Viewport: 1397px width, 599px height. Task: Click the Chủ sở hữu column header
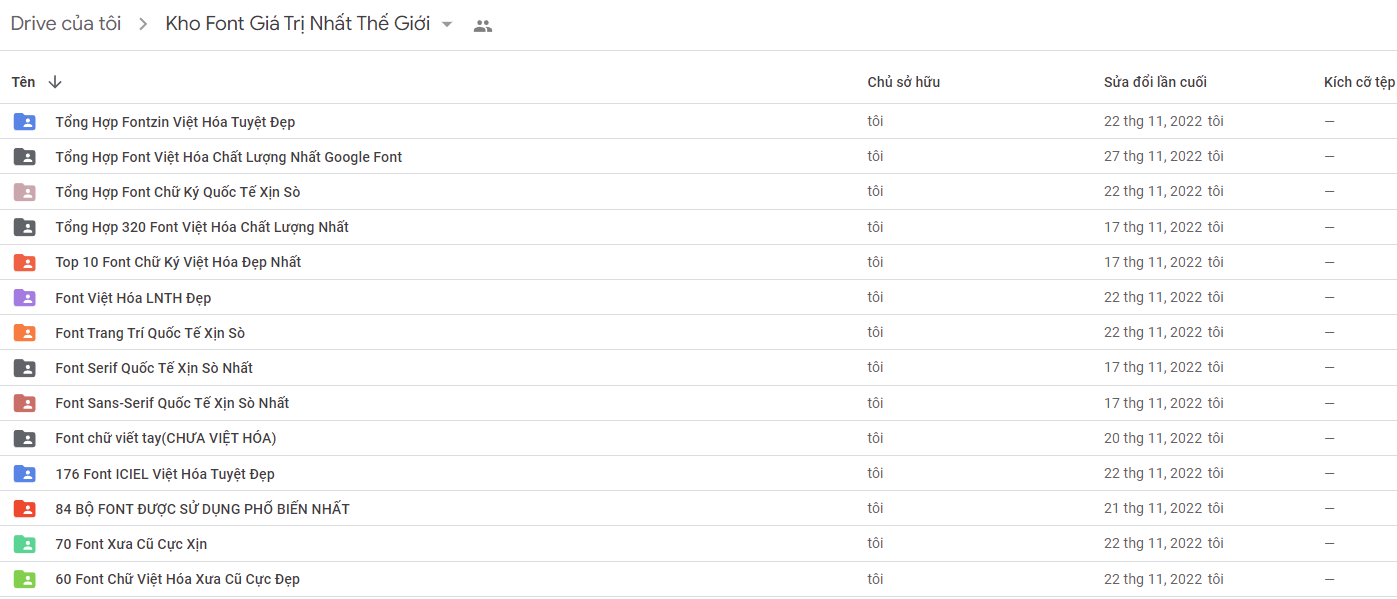(904, 82)
